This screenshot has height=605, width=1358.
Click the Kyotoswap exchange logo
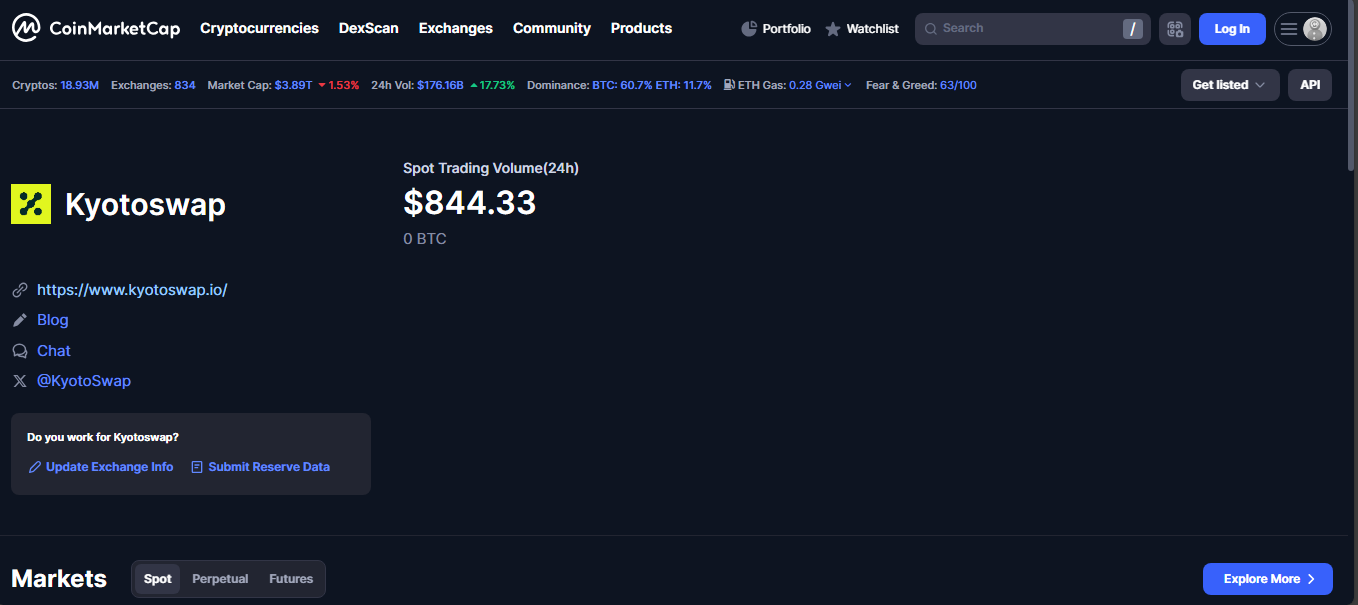[x=31, y=204]
